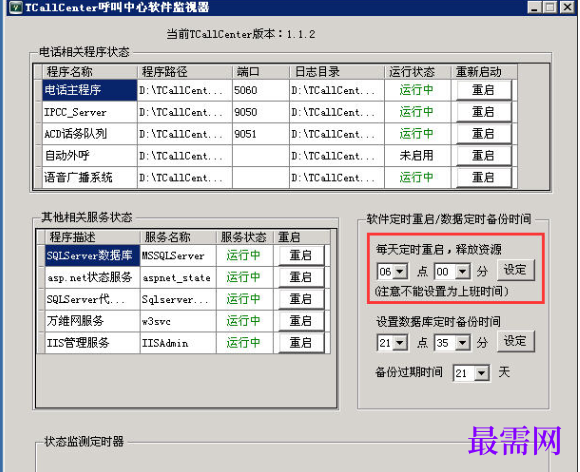Open the 备份过期时间 days dropdown
The width and height of the screenshot is (580, 472).
482,373
